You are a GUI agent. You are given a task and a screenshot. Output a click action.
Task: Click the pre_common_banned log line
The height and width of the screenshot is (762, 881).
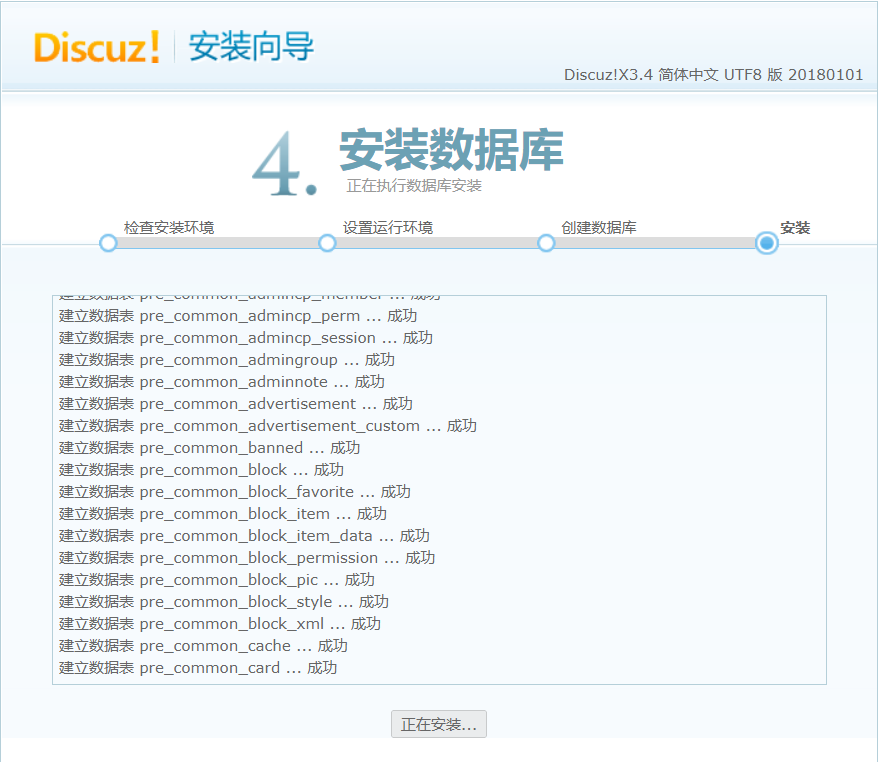pyautogui.click(x=210, y=447)
